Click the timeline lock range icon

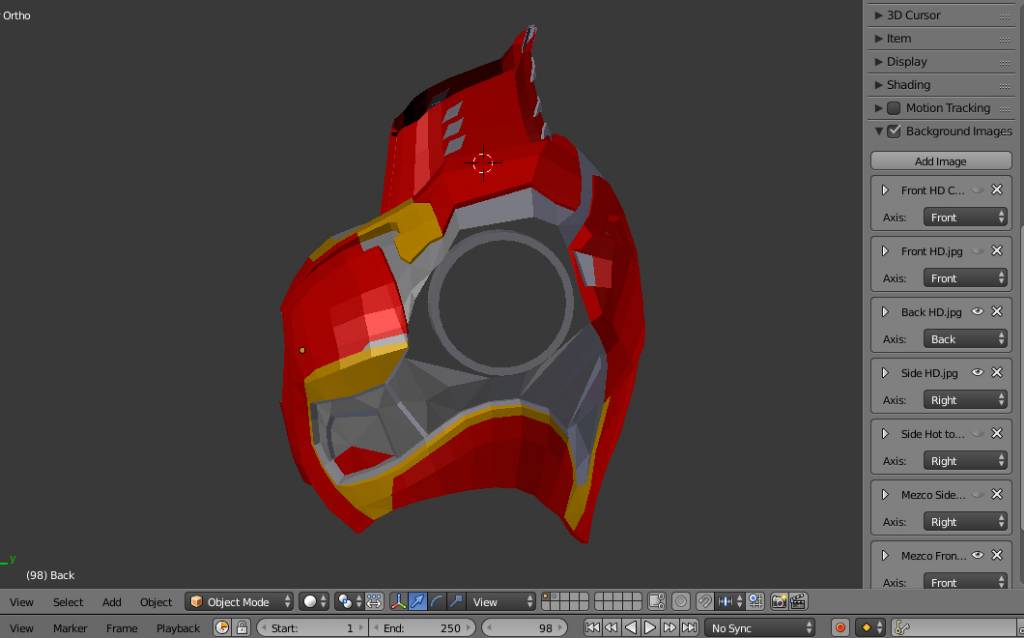coord(242,628)
